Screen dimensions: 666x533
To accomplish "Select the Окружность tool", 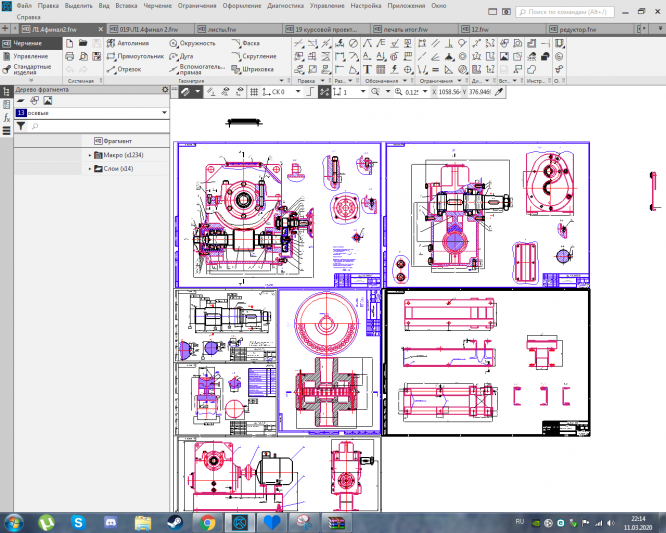I will [x=193, y=43].
